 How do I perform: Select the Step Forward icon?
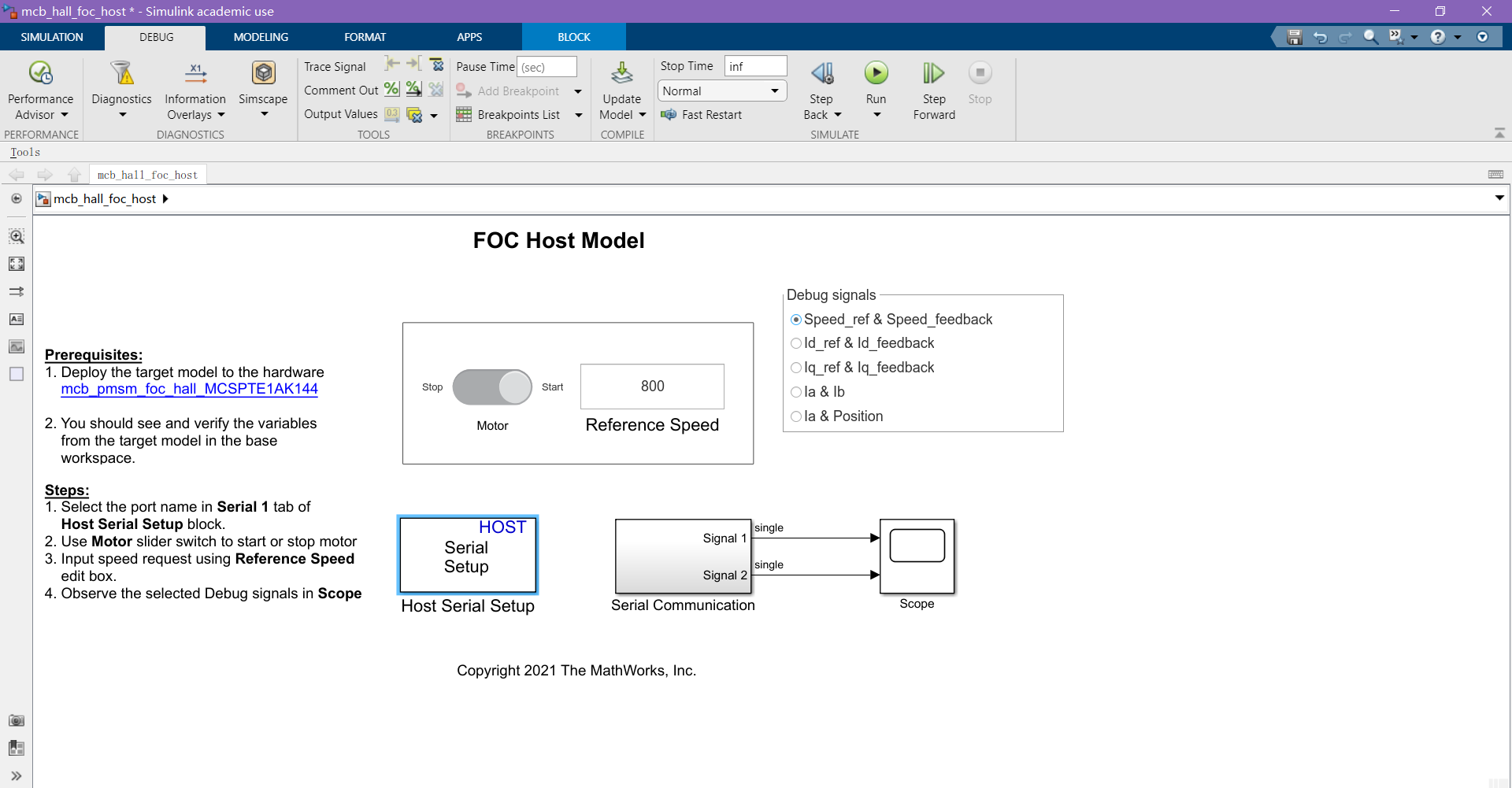pos(932,72)
